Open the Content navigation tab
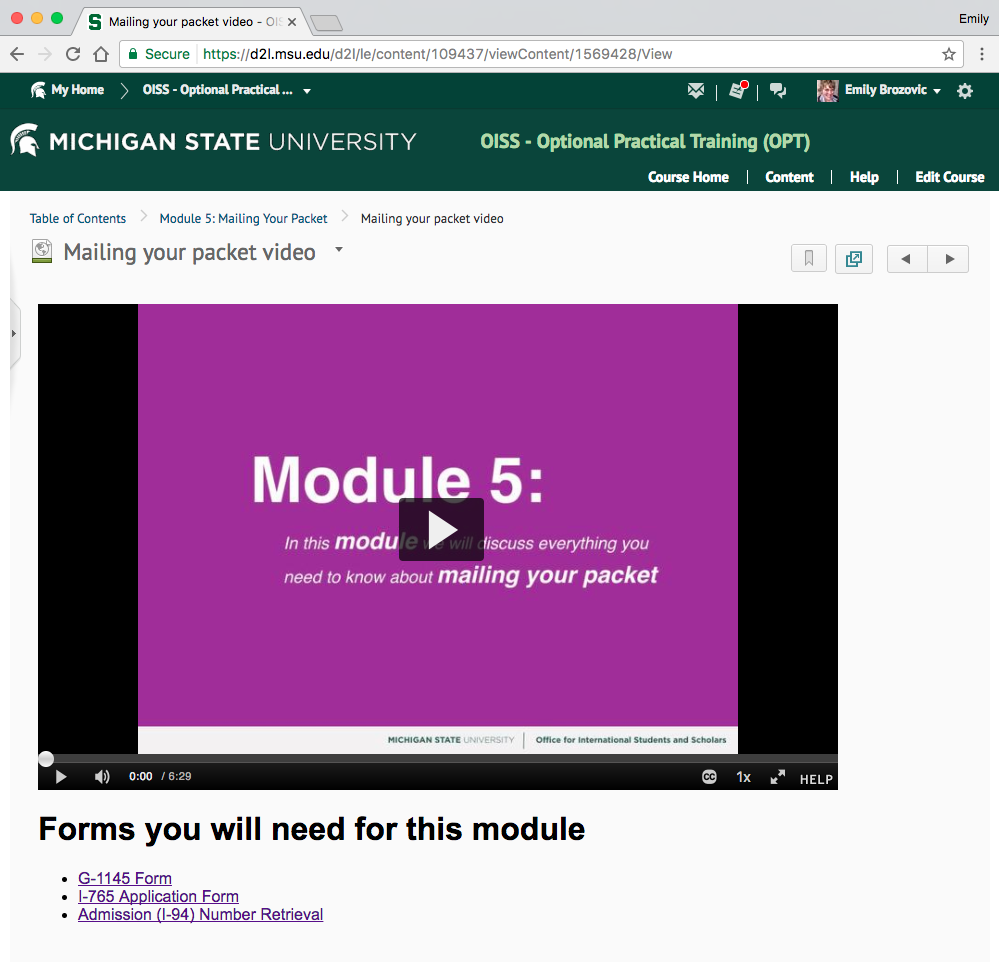 point(789,177)
